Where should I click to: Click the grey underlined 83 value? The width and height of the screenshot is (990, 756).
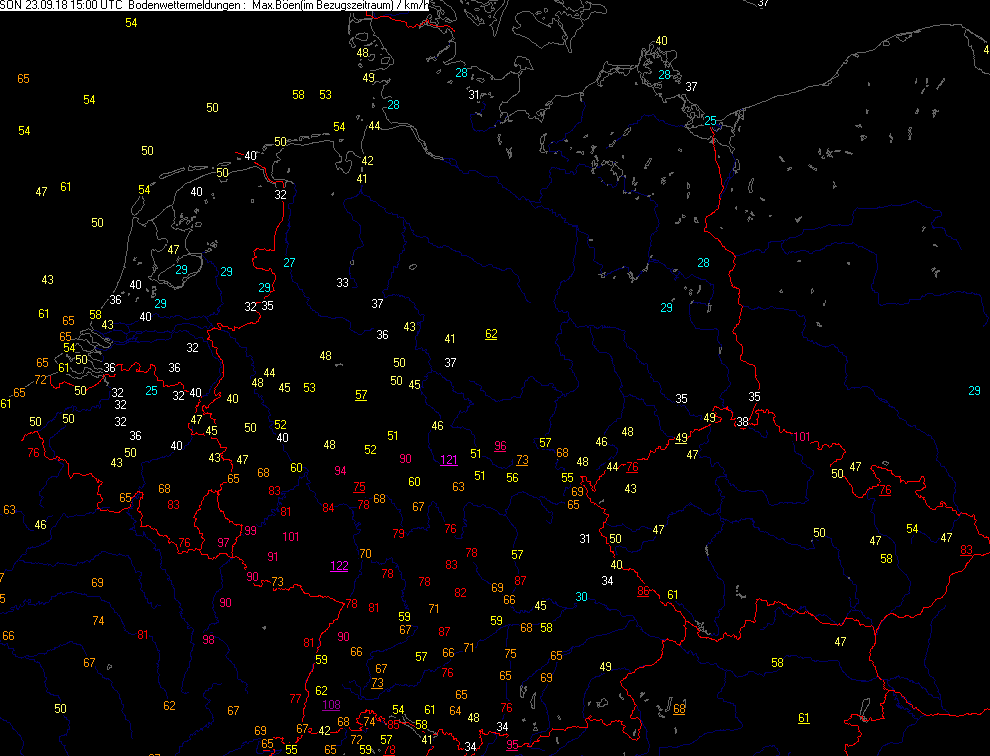966,550
